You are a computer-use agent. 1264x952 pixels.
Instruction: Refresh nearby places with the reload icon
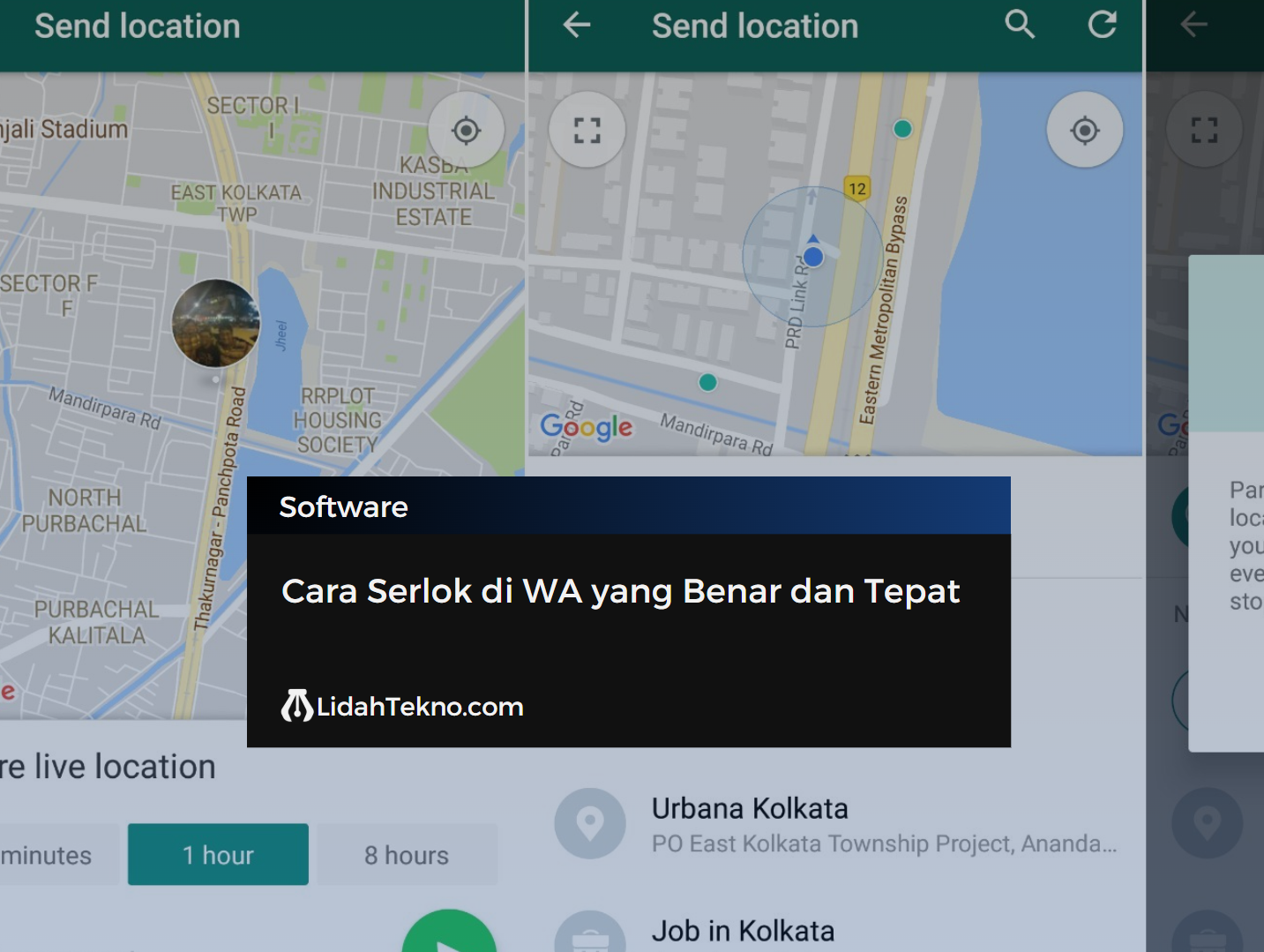click(x=1103, y=25)
